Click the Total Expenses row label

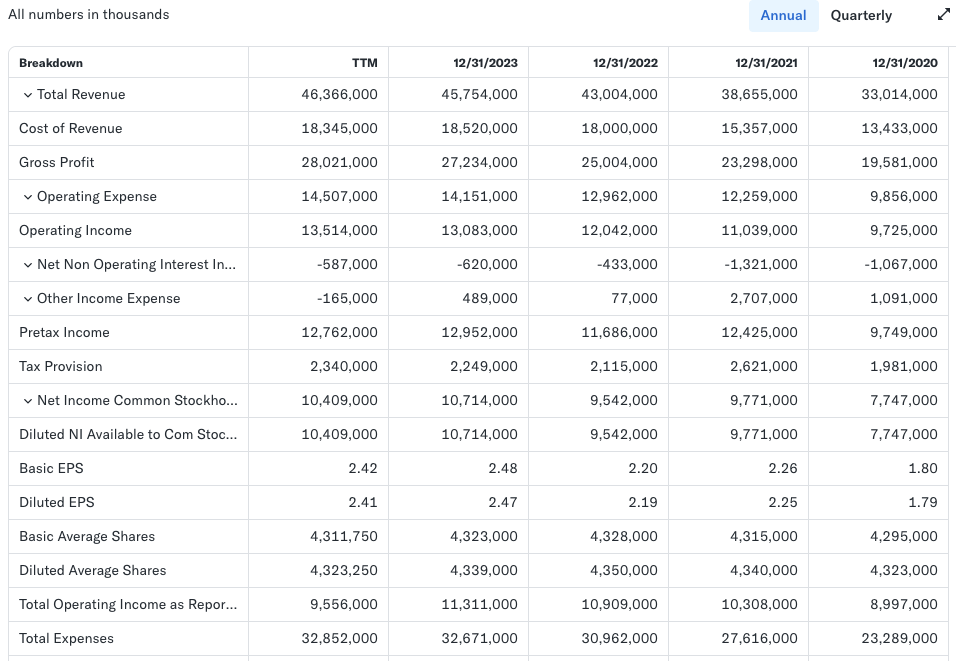[66, 638]
